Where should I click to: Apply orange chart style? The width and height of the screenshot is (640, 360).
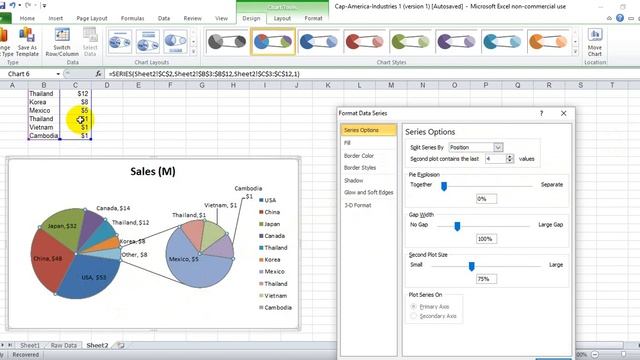(548, 41)
